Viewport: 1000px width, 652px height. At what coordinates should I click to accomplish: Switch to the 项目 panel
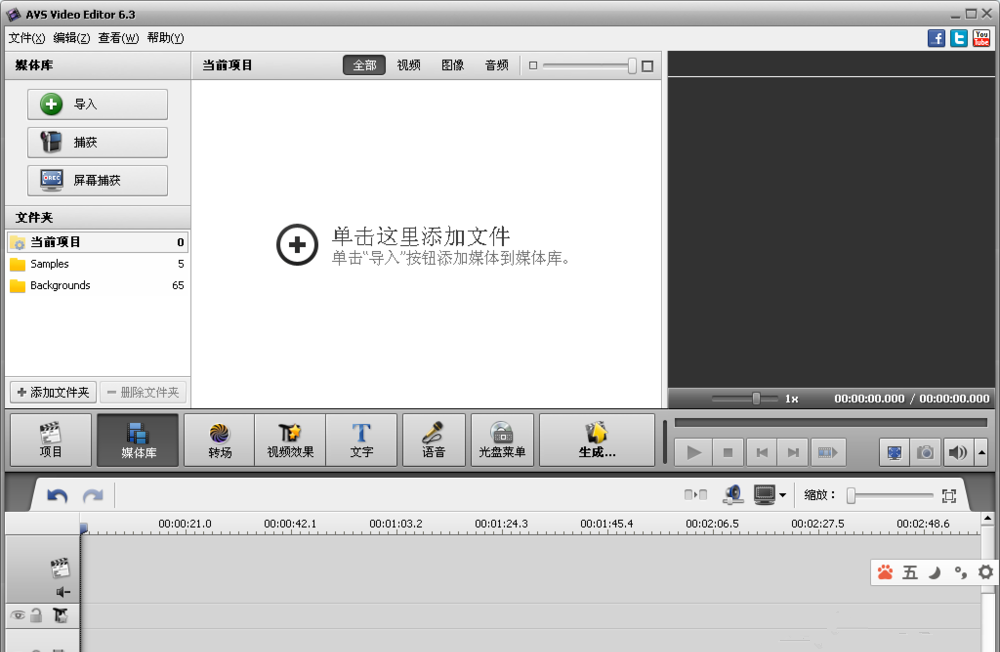click(50, 439)
